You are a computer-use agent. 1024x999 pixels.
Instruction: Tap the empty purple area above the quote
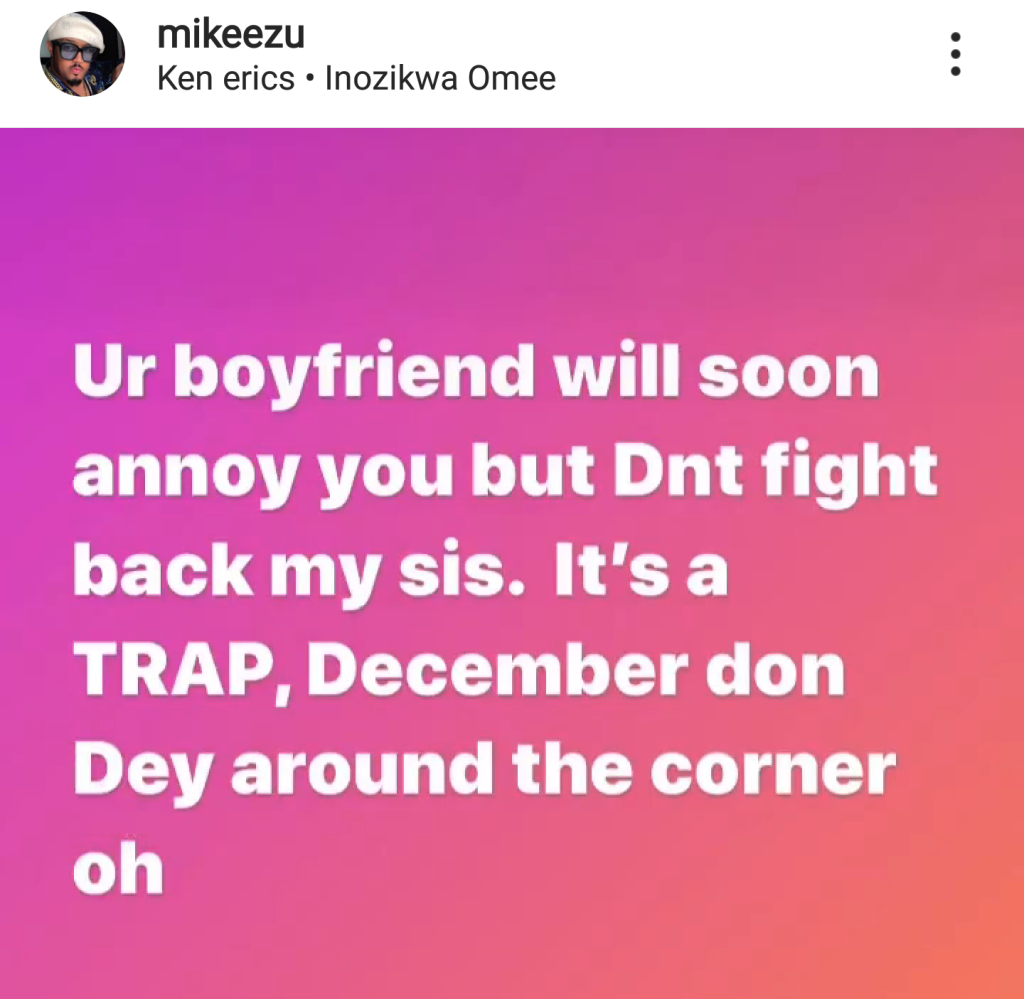point(512,229)
